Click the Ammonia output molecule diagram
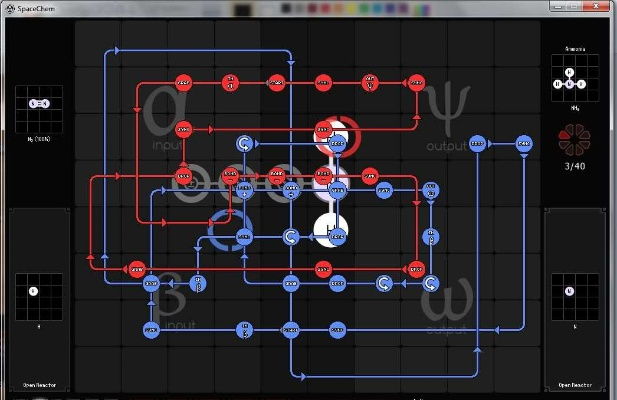 [575, 79]
